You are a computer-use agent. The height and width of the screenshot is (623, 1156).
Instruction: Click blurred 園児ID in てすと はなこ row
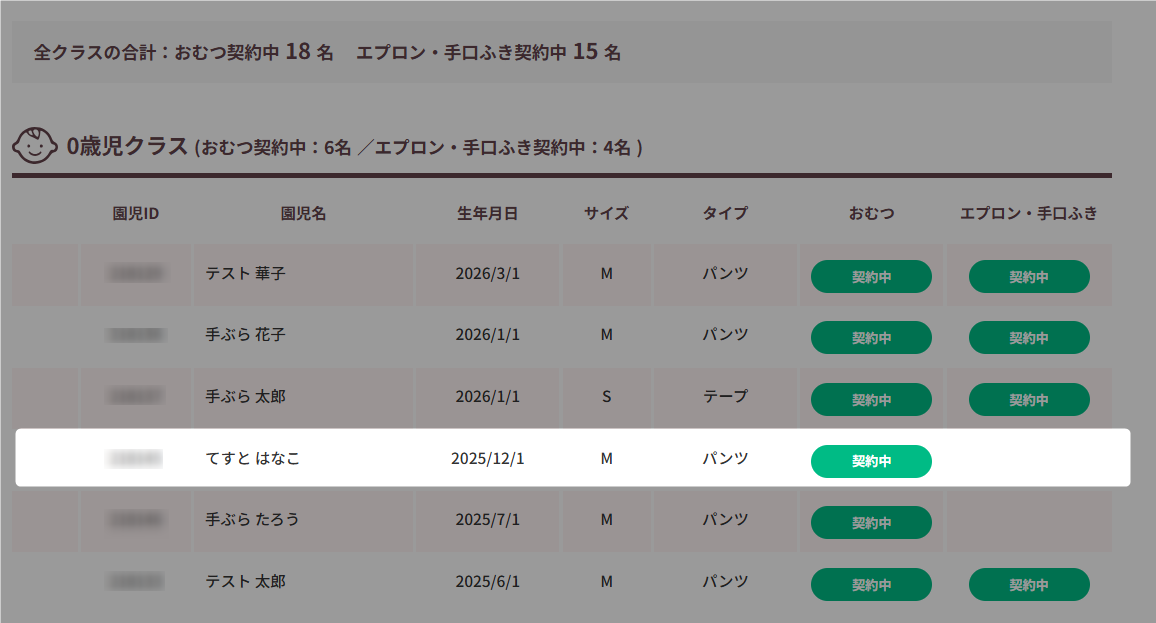point(134,459)
